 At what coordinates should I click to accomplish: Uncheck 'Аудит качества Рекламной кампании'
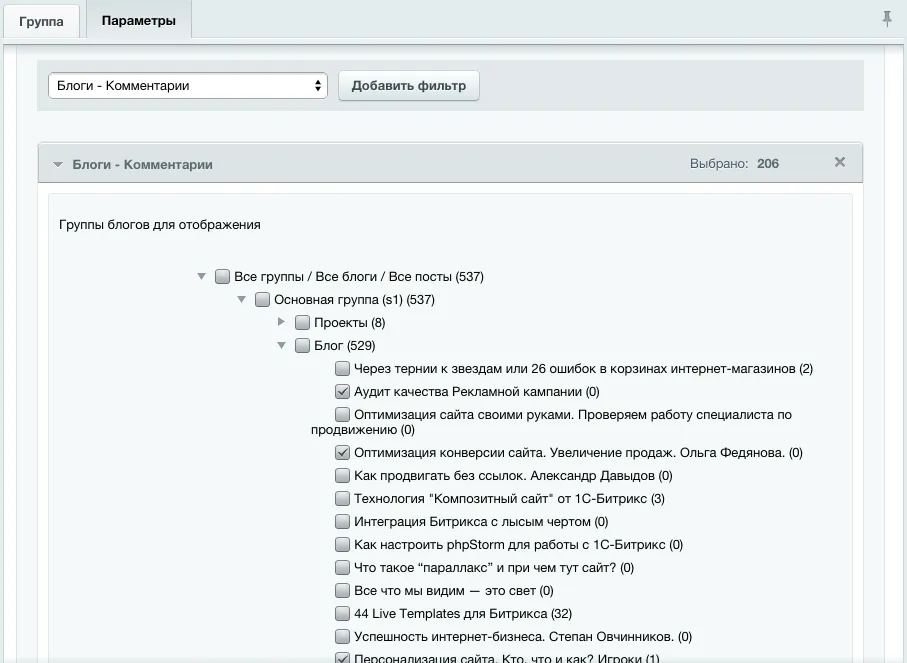[340, 391]
